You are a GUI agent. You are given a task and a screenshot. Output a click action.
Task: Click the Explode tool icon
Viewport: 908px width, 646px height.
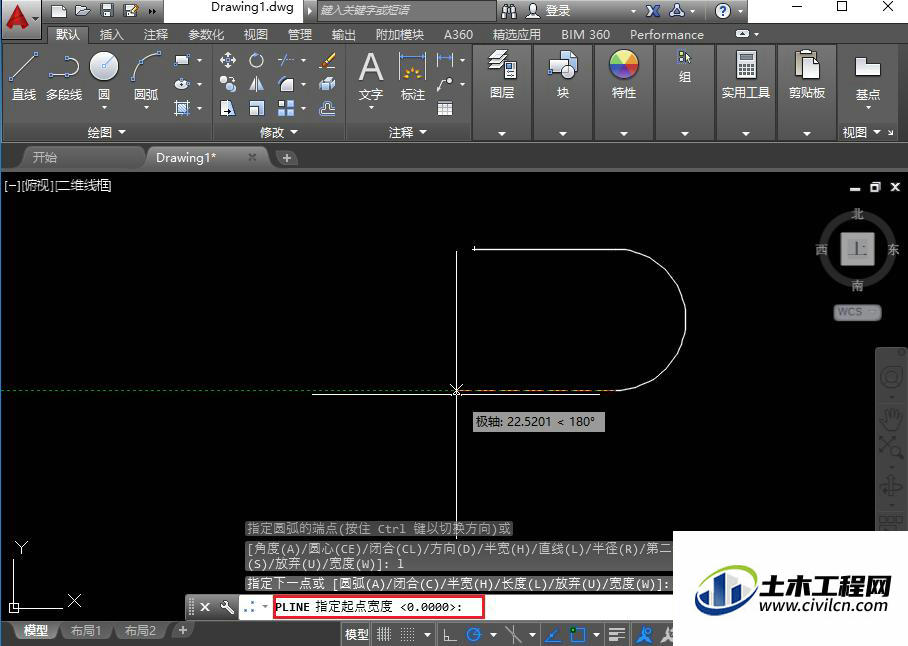coord(327,85)
